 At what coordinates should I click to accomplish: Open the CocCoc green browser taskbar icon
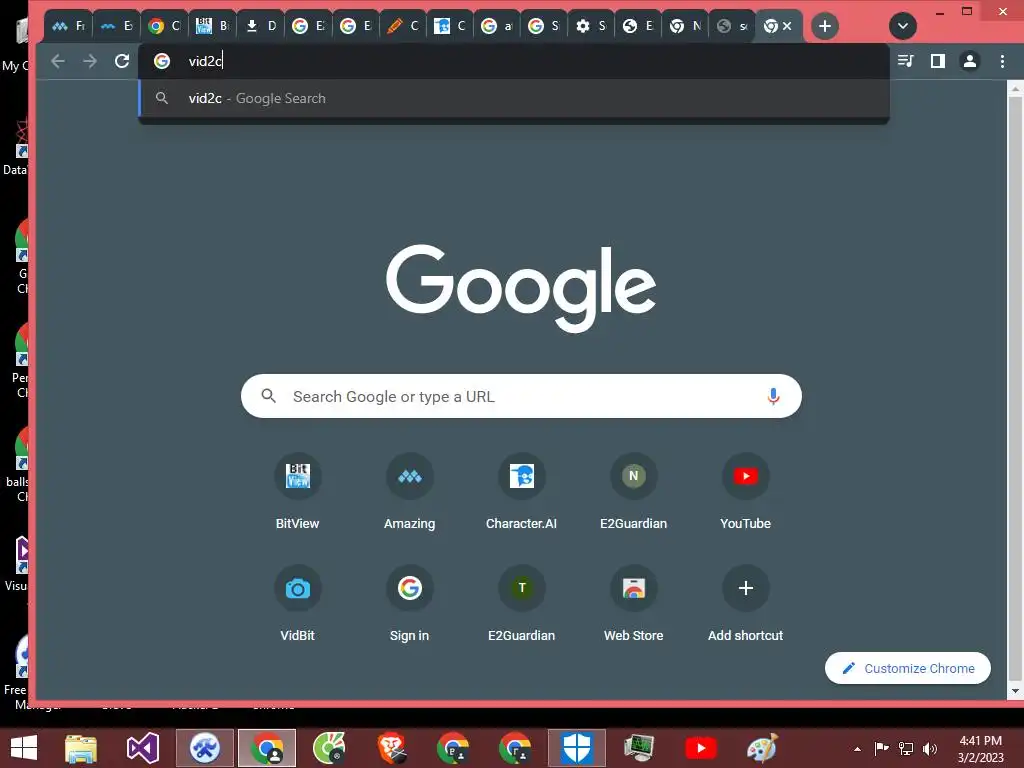point(329,748)
